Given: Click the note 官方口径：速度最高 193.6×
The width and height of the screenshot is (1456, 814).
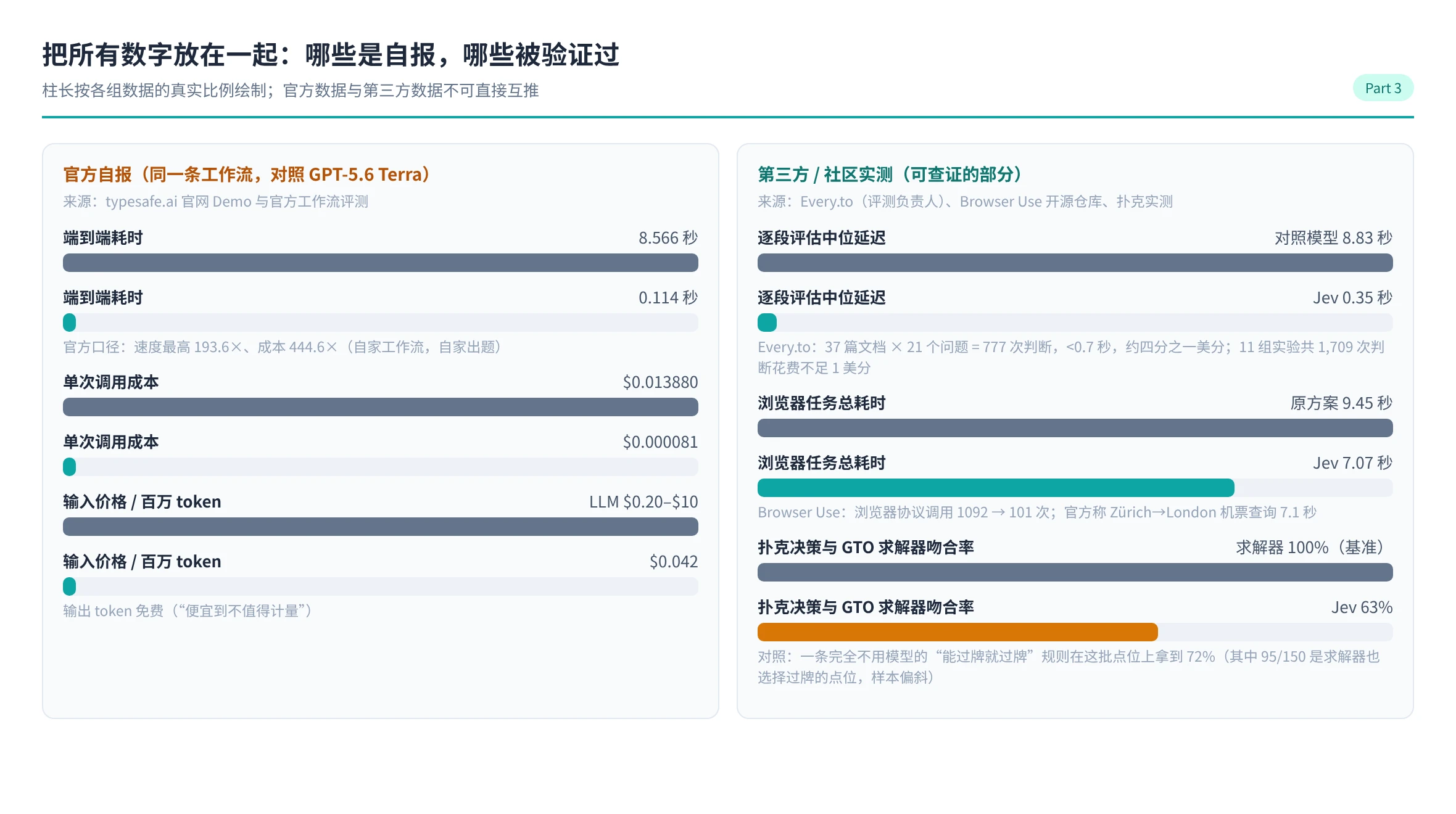Looking at the screenshot, I should coord(284,347).
